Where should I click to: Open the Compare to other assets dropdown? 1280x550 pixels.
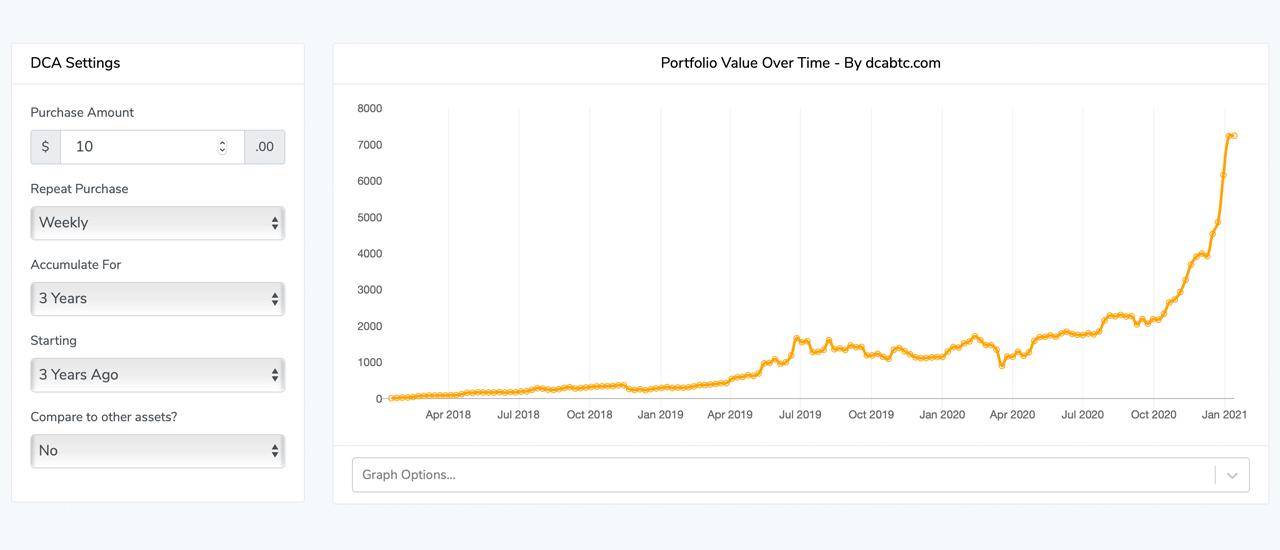158,451
